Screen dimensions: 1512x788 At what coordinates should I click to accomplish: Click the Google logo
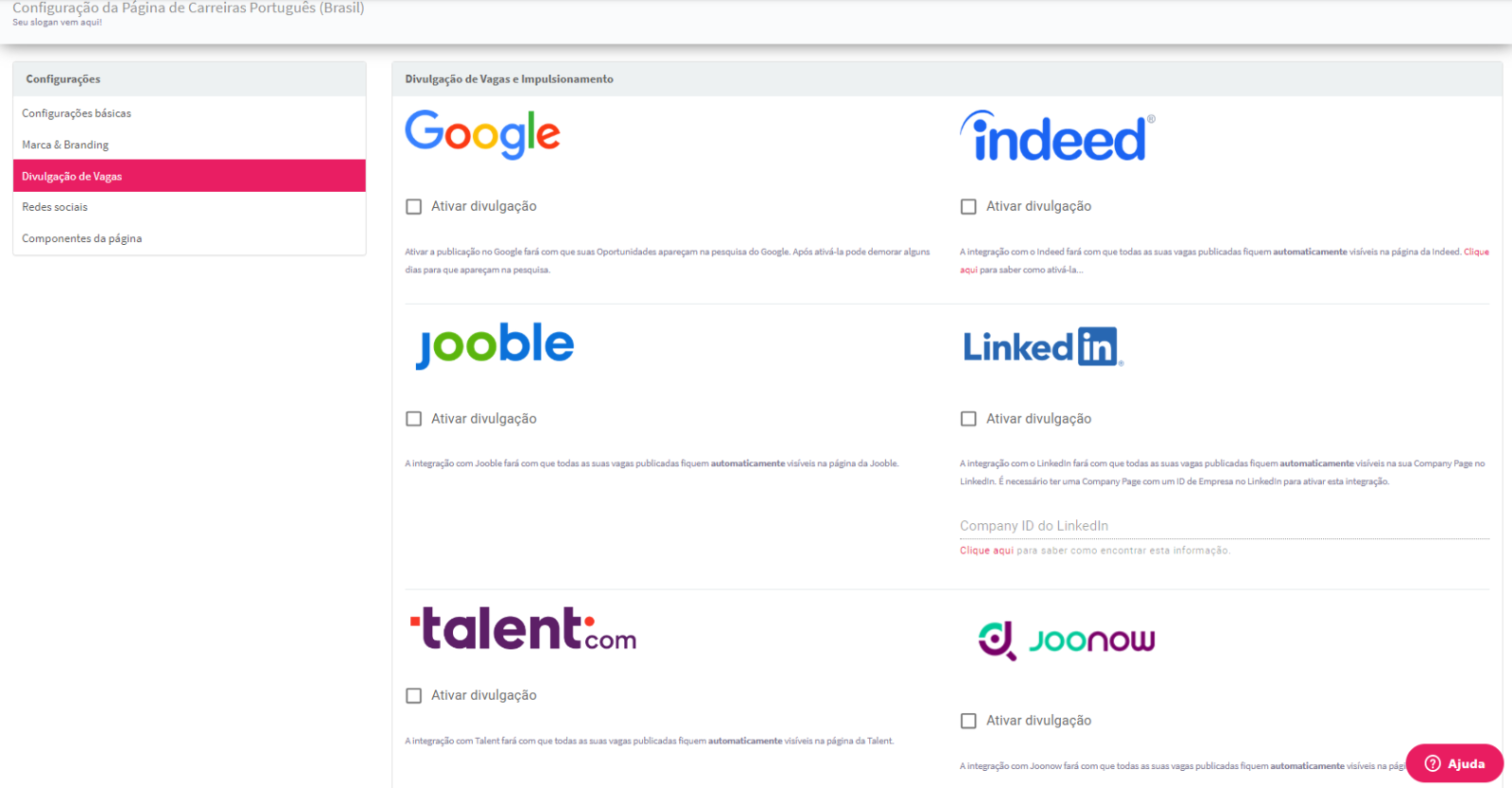(482, 134)
